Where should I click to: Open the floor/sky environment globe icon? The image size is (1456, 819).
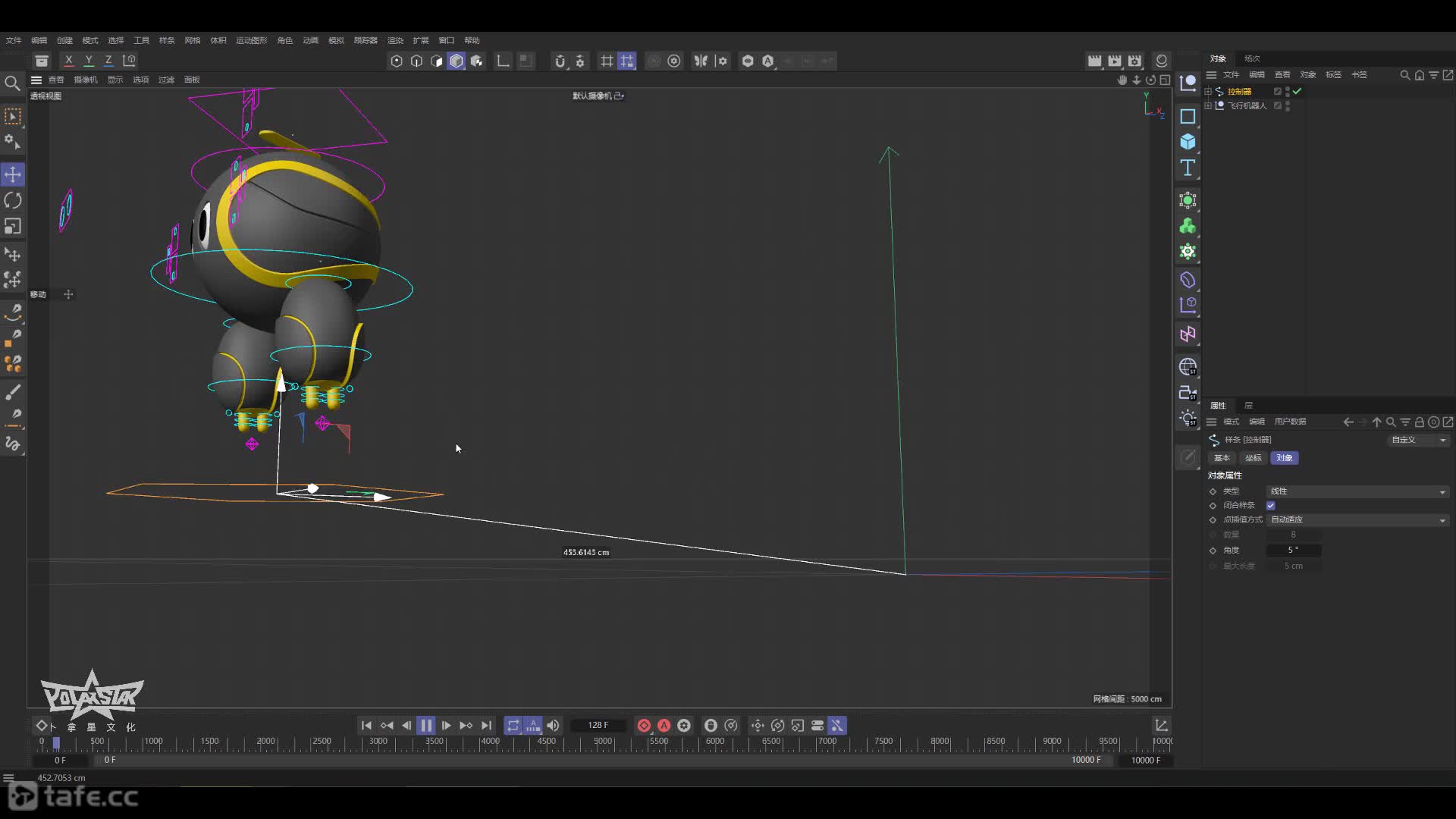coord(1188,367)
